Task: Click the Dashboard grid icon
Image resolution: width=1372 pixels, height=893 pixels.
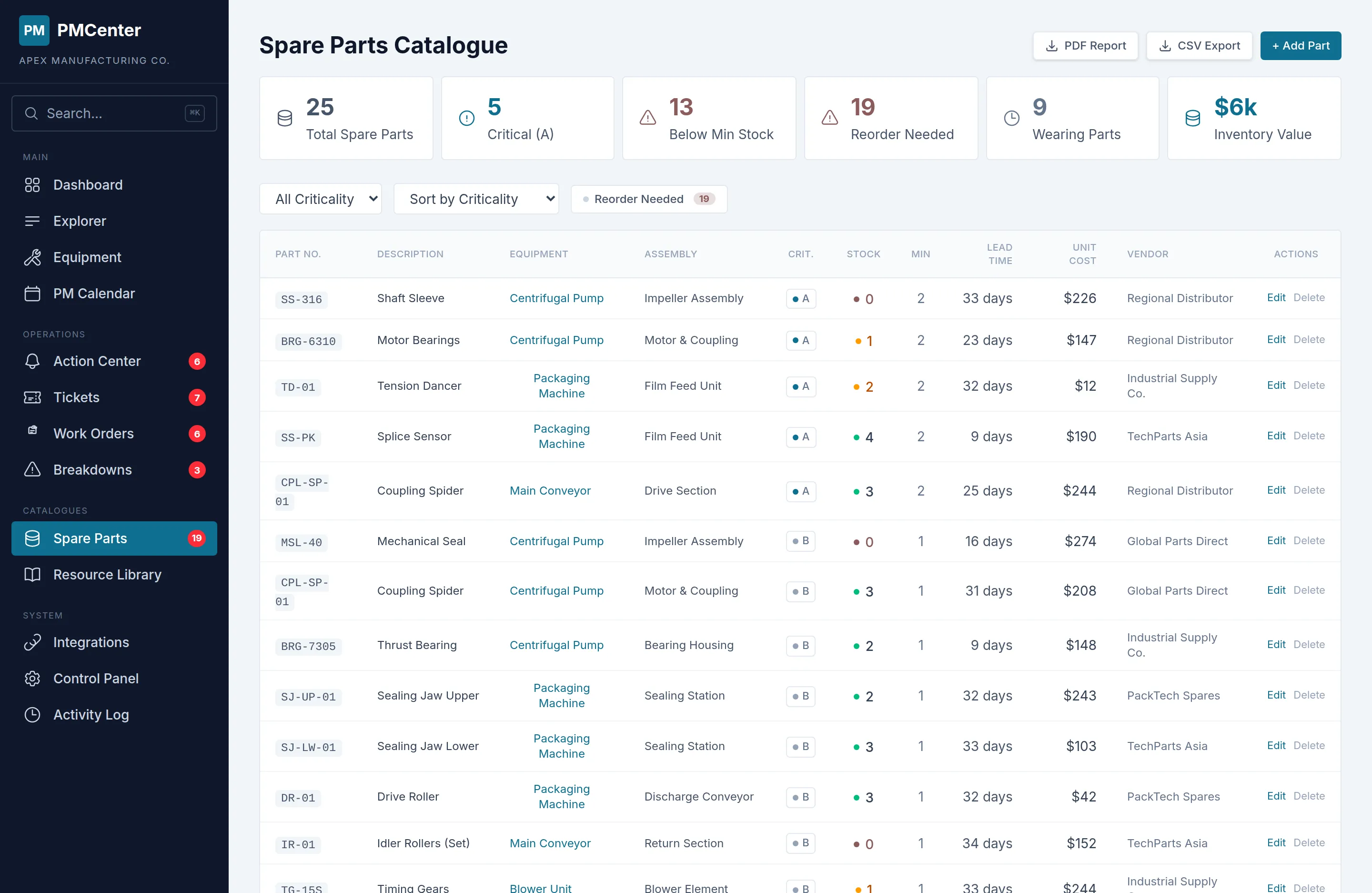Action: click(32, 185)
